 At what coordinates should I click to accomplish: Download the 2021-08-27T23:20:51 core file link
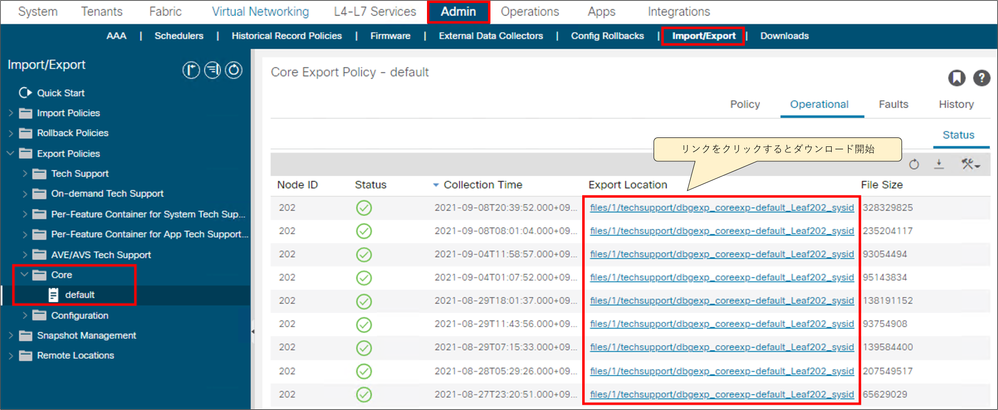722,395
